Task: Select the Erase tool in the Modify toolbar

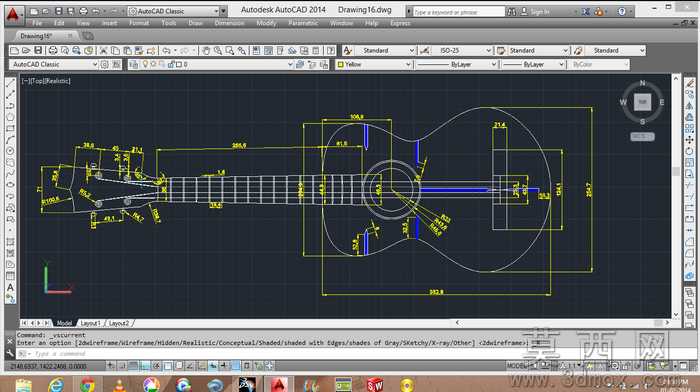Action: pos(690,83)
